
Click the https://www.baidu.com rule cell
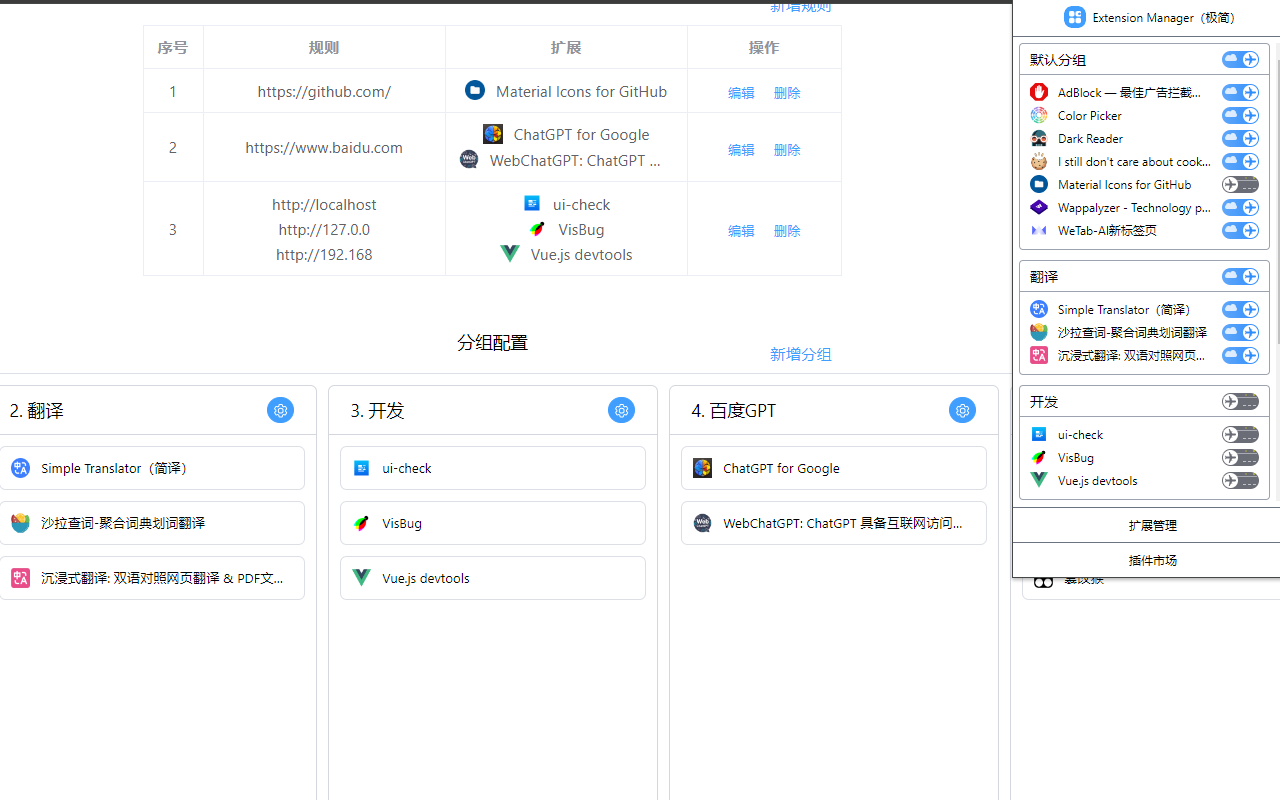click(x=324, y=147)
